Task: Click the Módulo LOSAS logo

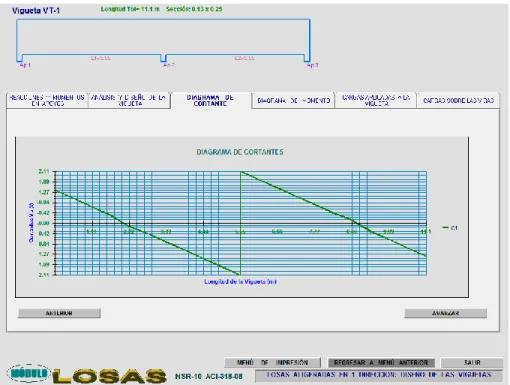Action: point(87,375)
